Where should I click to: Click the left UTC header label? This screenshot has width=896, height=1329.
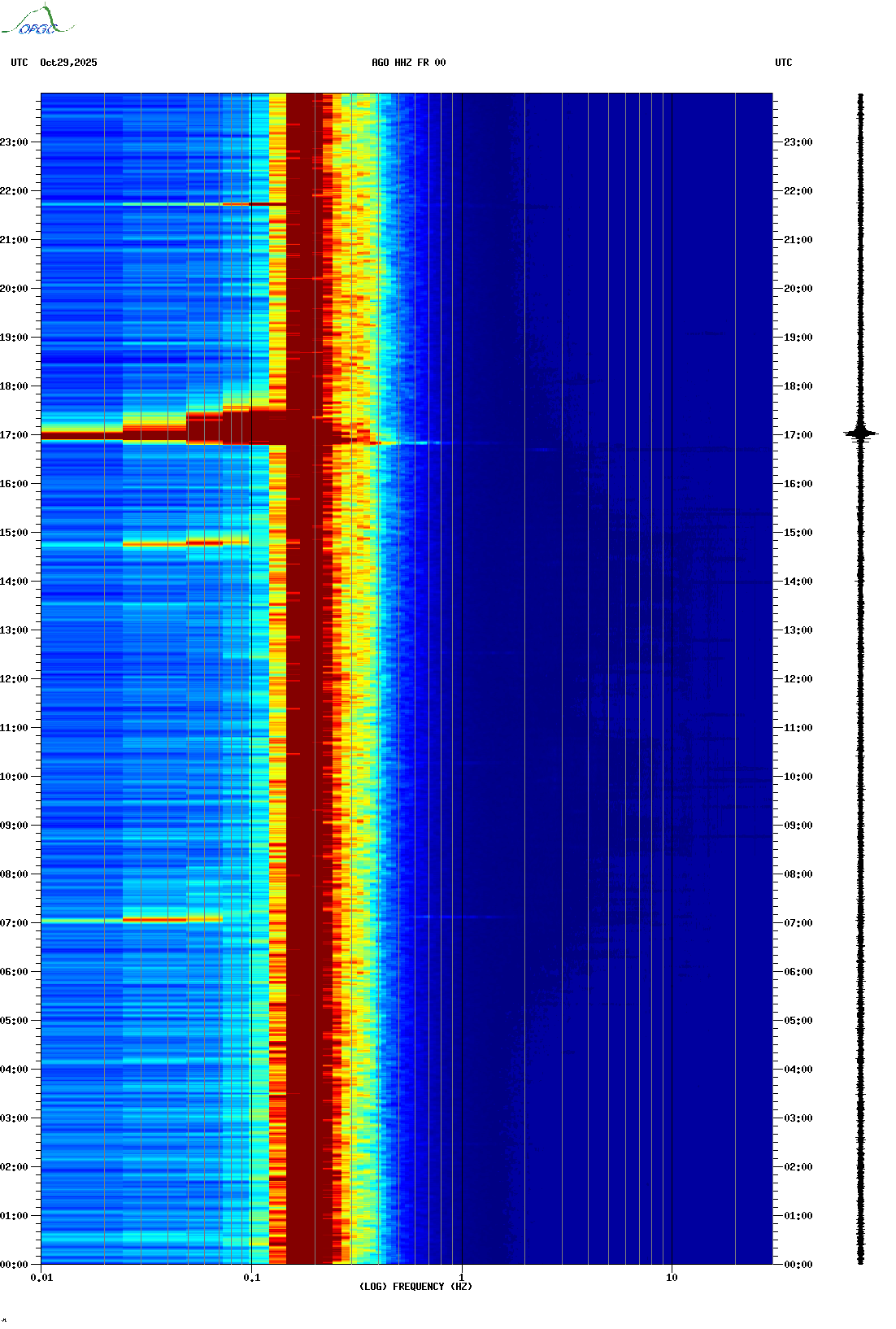tap(20, 63)
